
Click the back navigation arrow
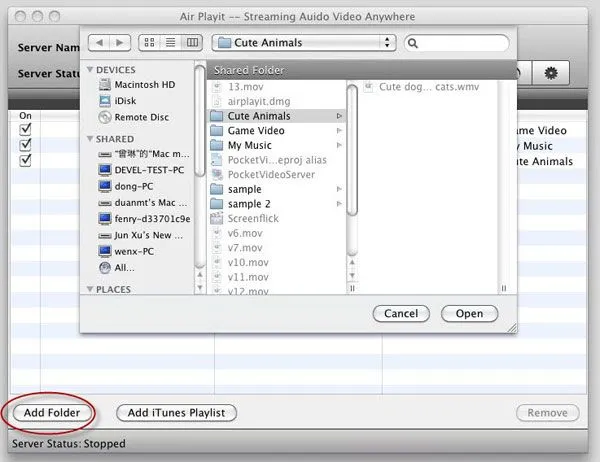100,43
